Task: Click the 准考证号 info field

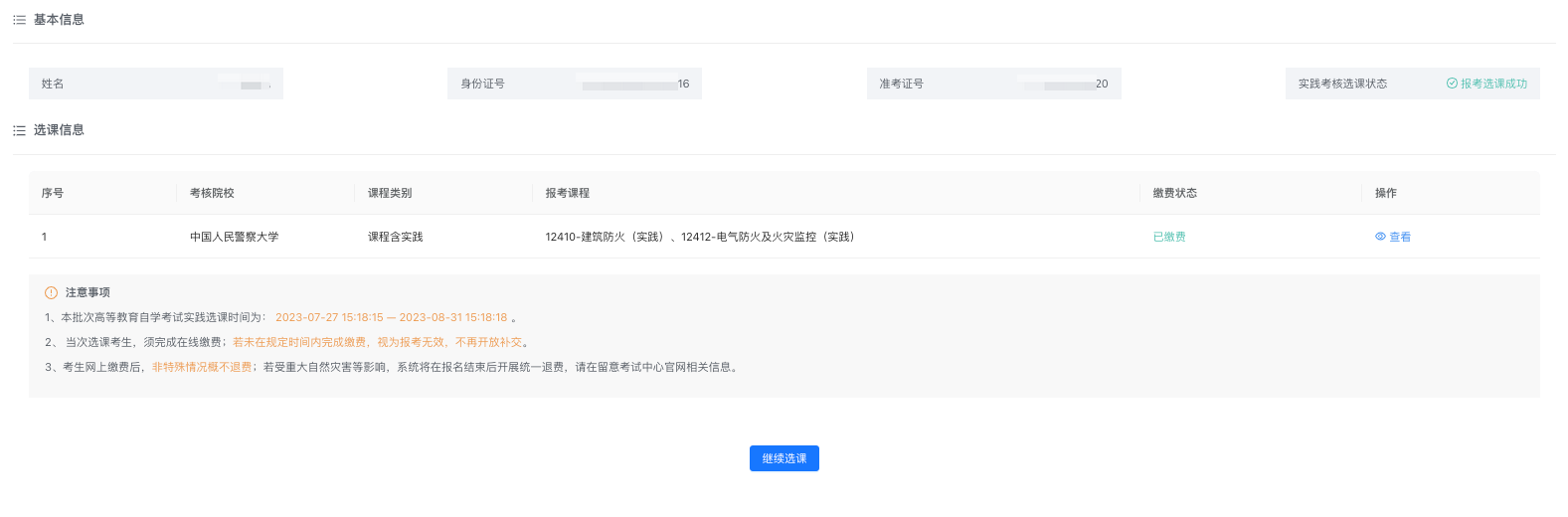Action: coord(993,84)
